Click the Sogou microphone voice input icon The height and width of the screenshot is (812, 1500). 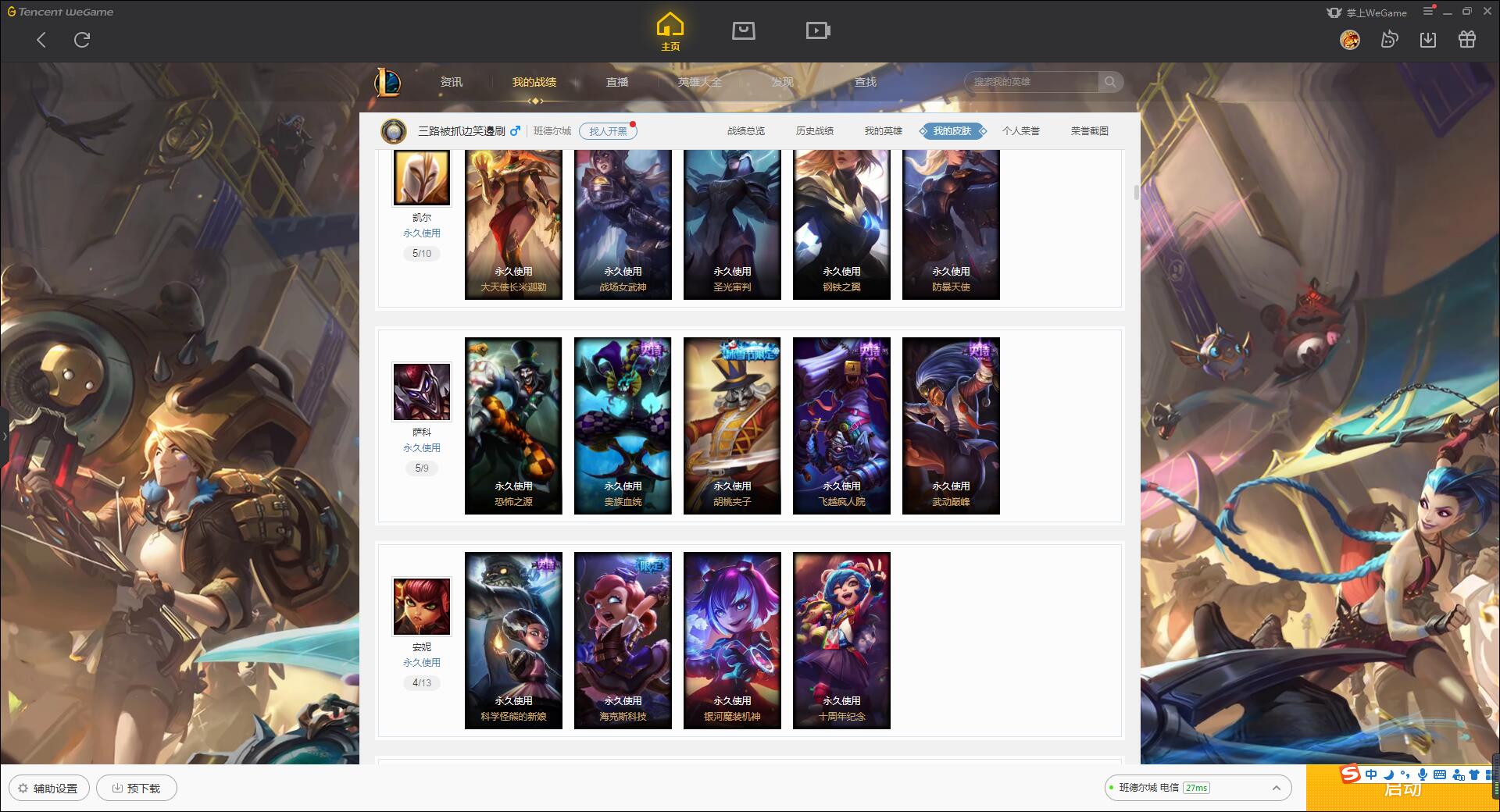1423,775
